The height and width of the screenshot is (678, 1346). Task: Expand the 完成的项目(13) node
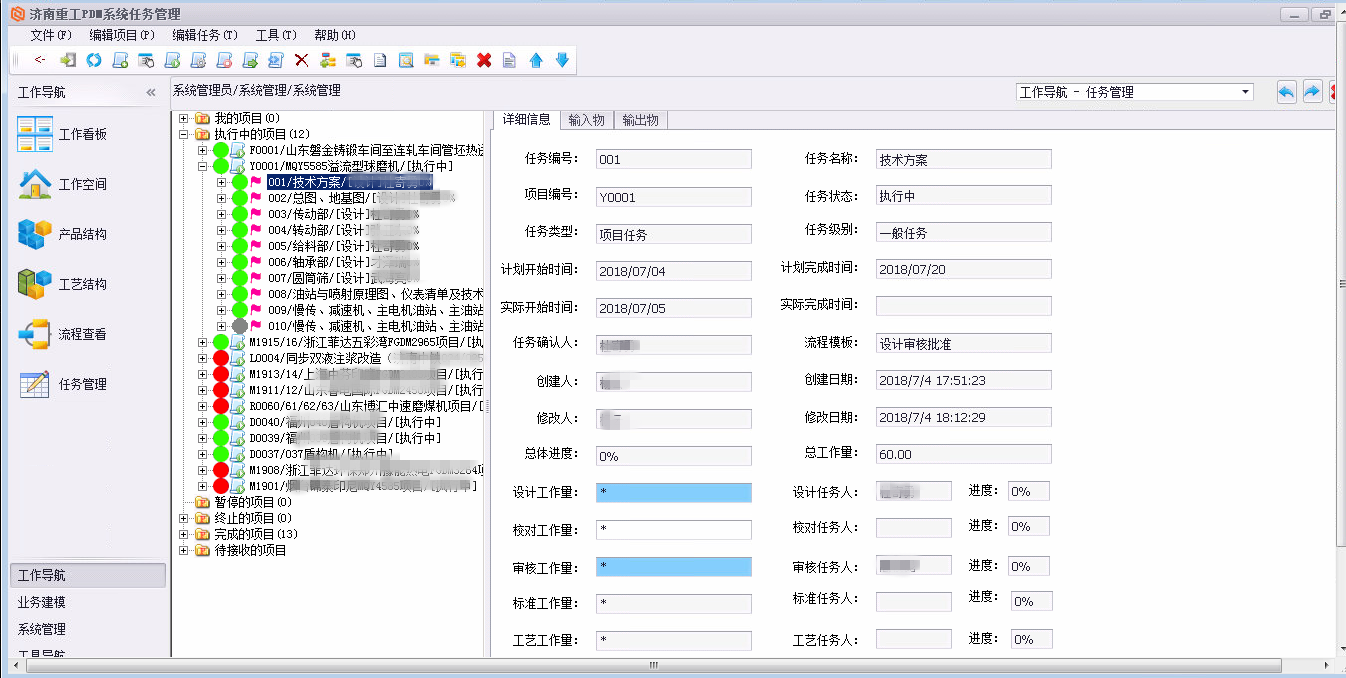[184, 534]
